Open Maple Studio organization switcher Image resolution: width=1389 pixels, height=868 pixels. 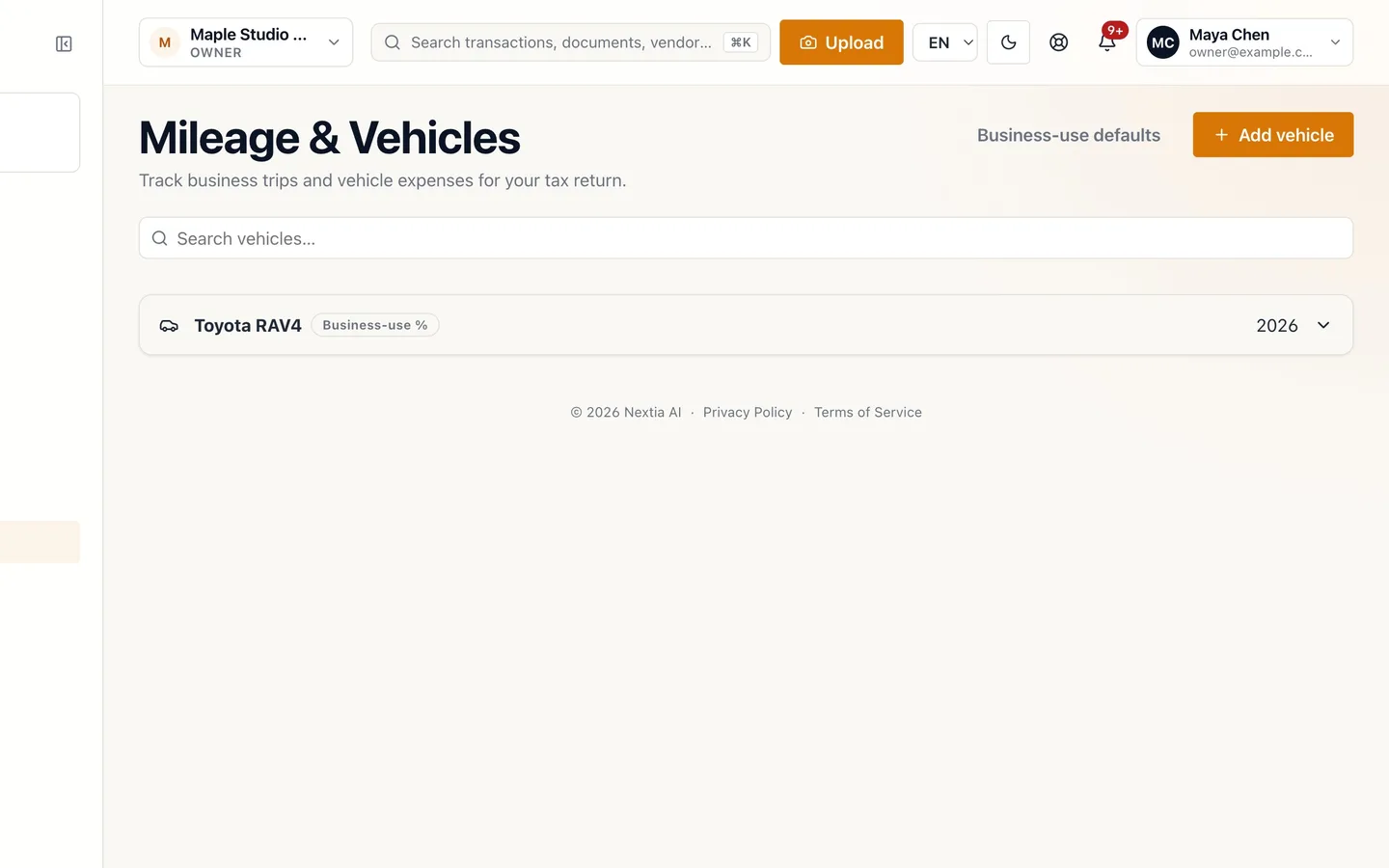(246, 42)
